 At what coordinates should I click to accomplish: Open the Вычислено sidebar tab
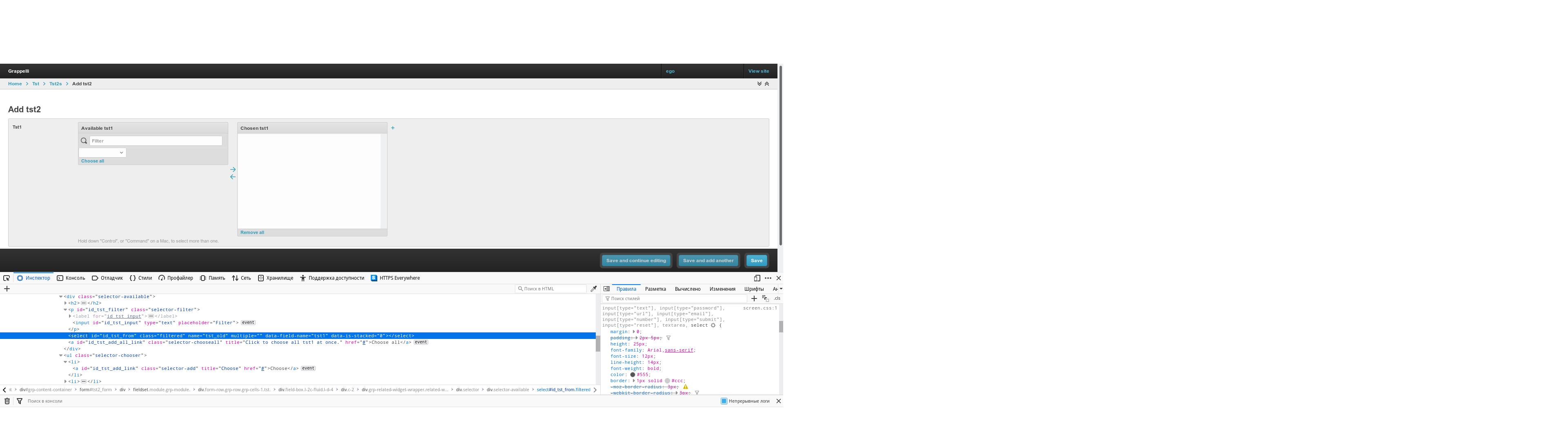[687, 288]
